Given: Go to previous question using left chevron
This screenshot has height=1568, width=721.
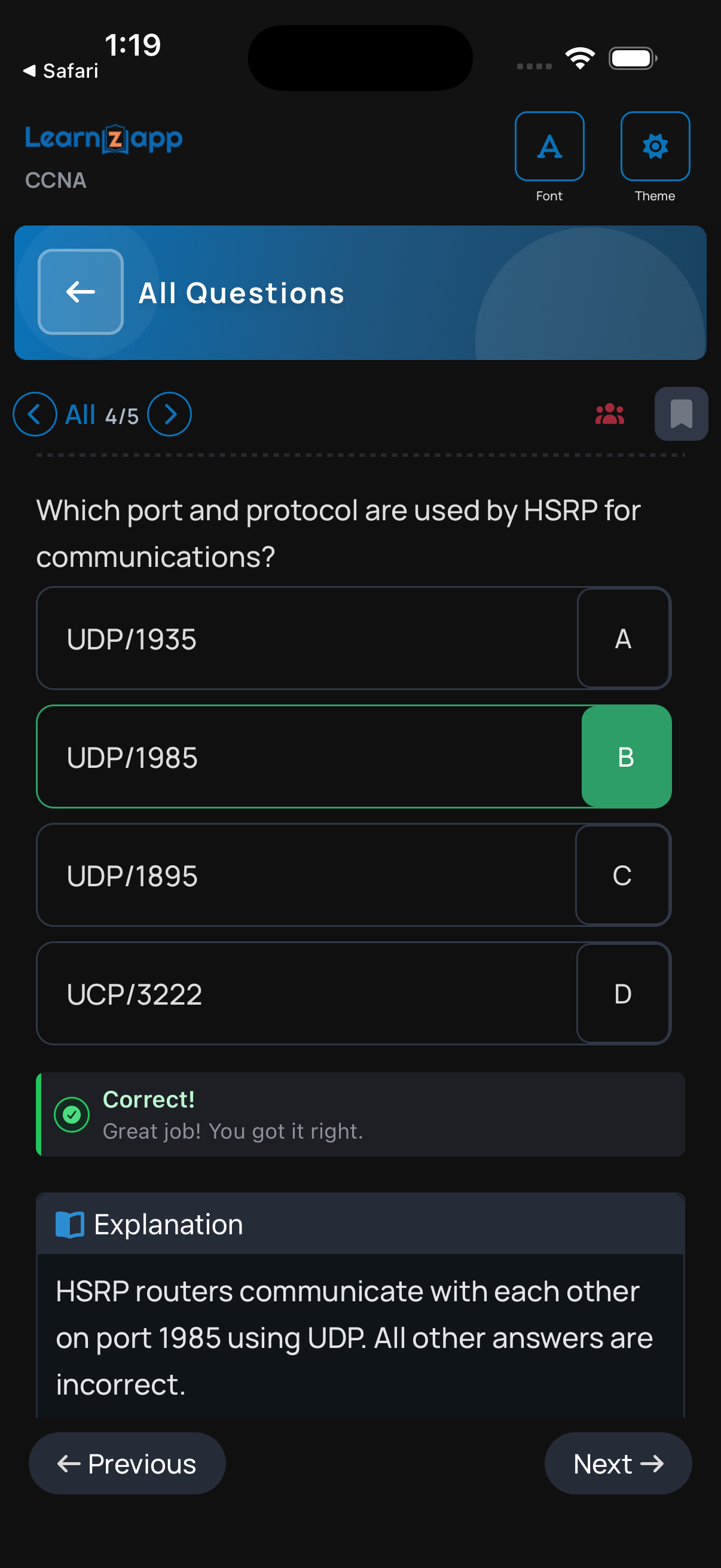Looking at the screenshot, I should [35, 414].
